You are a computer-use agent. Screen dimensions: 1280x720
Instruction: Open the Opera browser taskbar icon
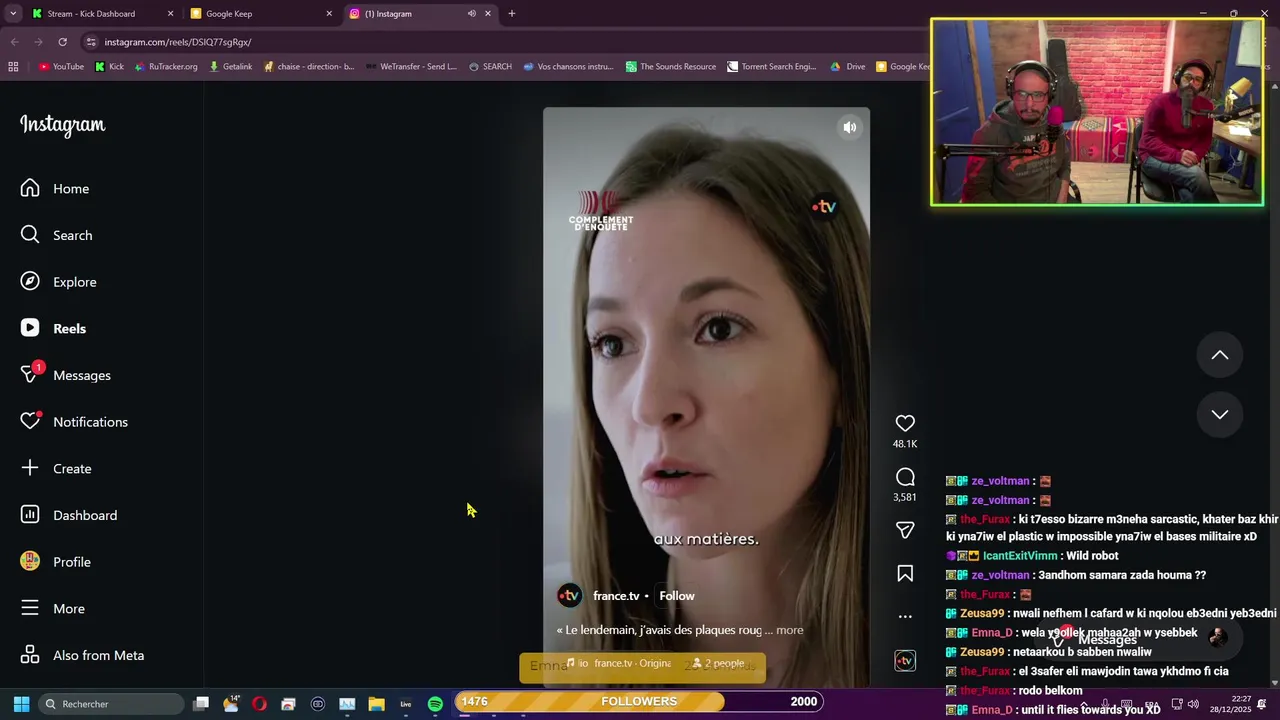click(x=259, y=704)
